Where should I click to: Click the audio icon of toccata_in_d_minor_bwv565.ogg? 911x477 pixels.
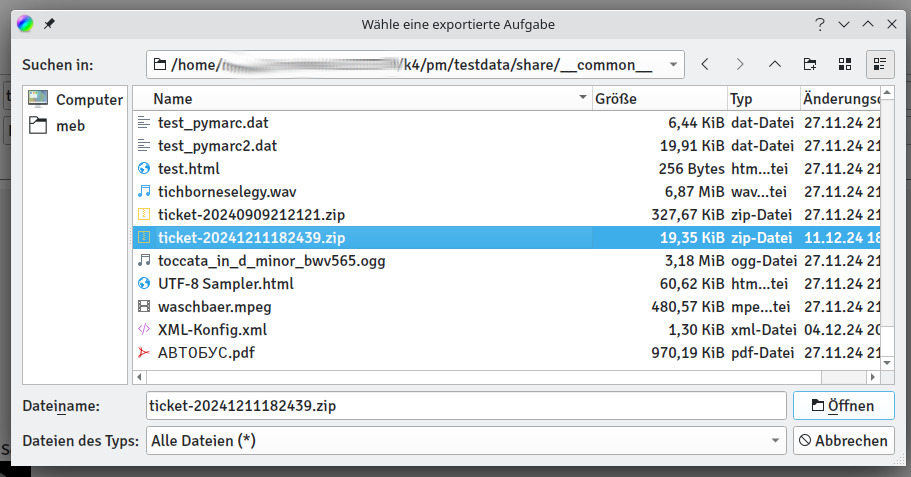(144, 260)
